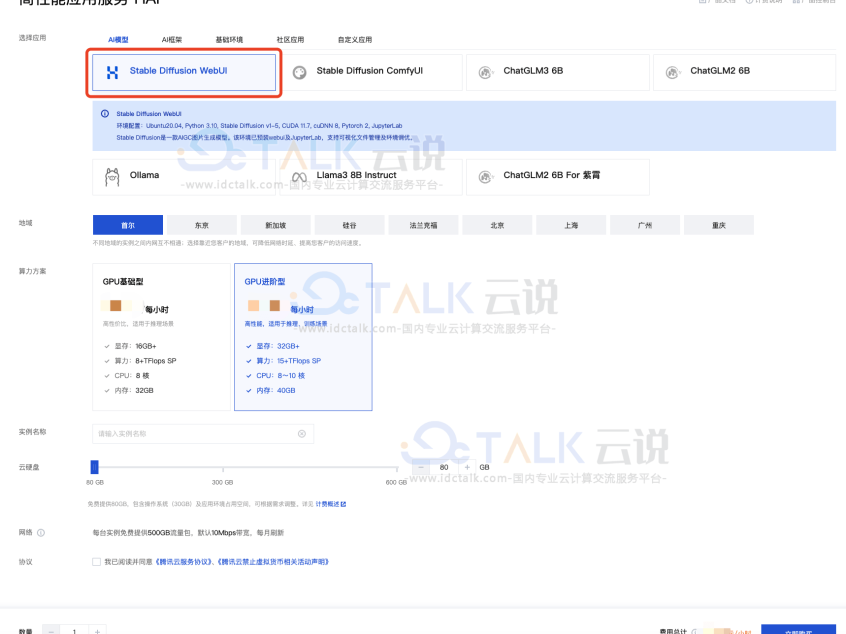Viewport: 846px width, 634px height.
Task: Choose the Stable Diffusion ComfyUI card
Action: (x=371, y=72)
